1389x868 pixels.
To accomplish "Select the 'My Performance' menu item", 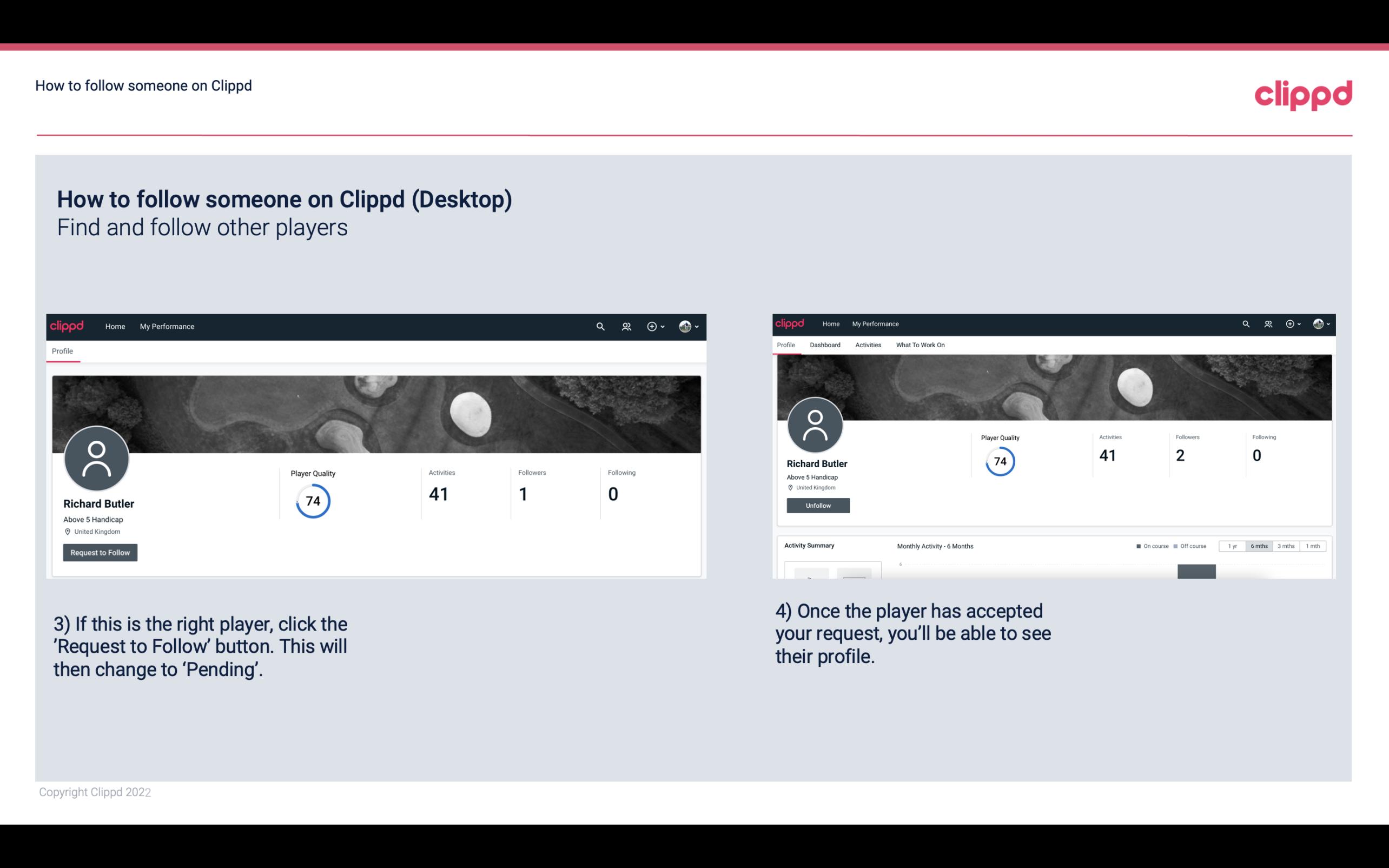I will pos(166,326).
